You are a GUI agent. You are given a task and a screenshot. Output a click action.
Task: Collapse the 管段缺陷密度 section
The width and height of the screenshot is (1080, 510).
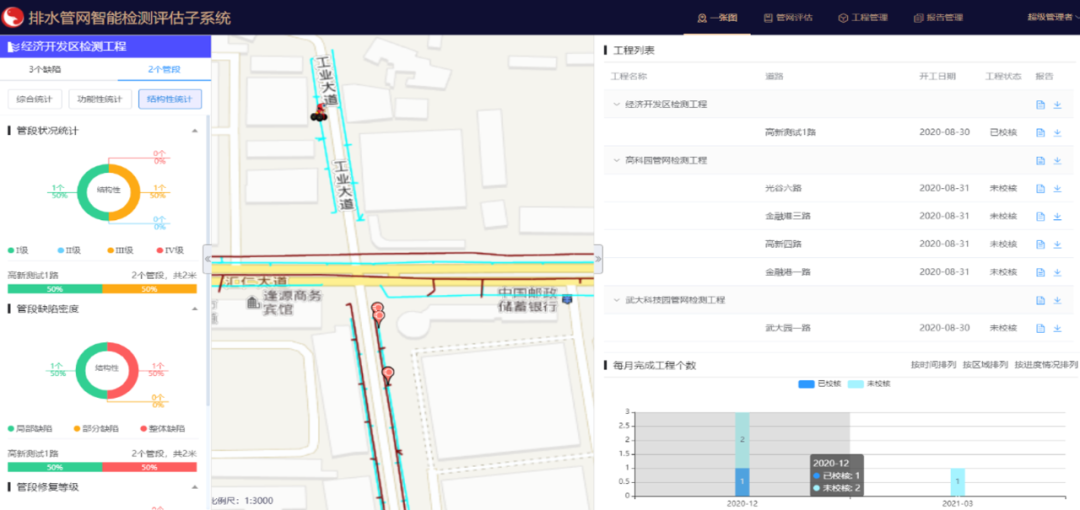point(193,309)
